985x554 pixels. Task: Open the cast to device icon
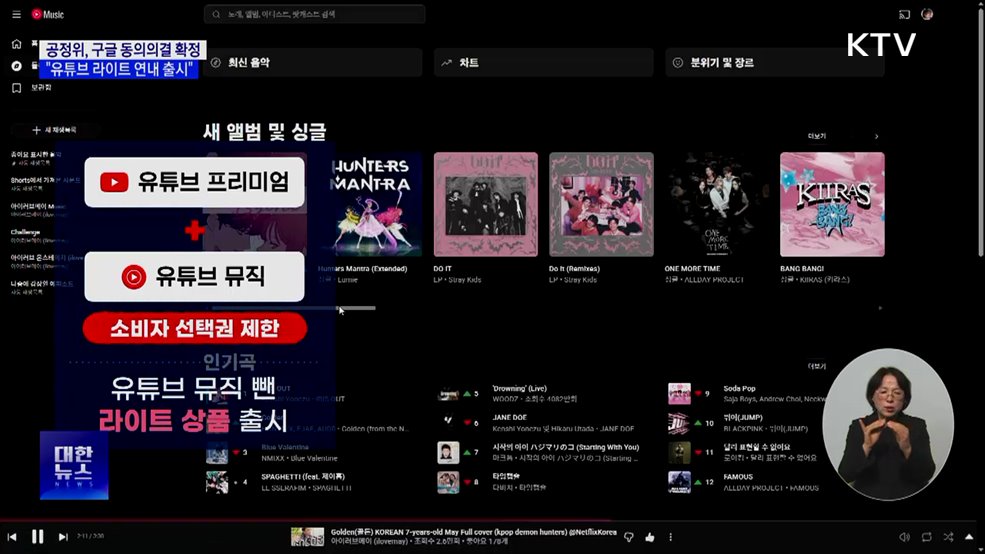tap(905, 14)
